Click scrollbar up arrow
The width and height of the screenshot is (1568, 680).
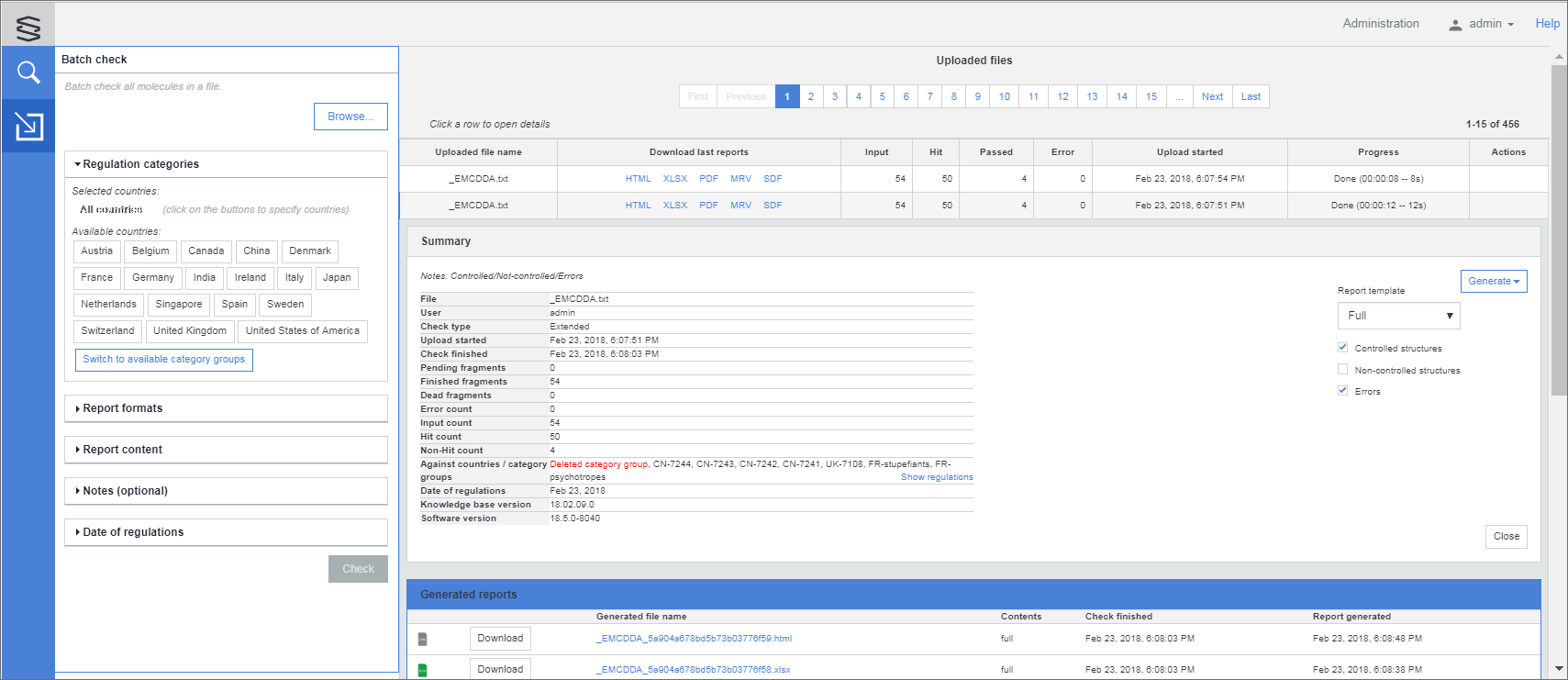pyautogui.click(x=1559, y=57)
